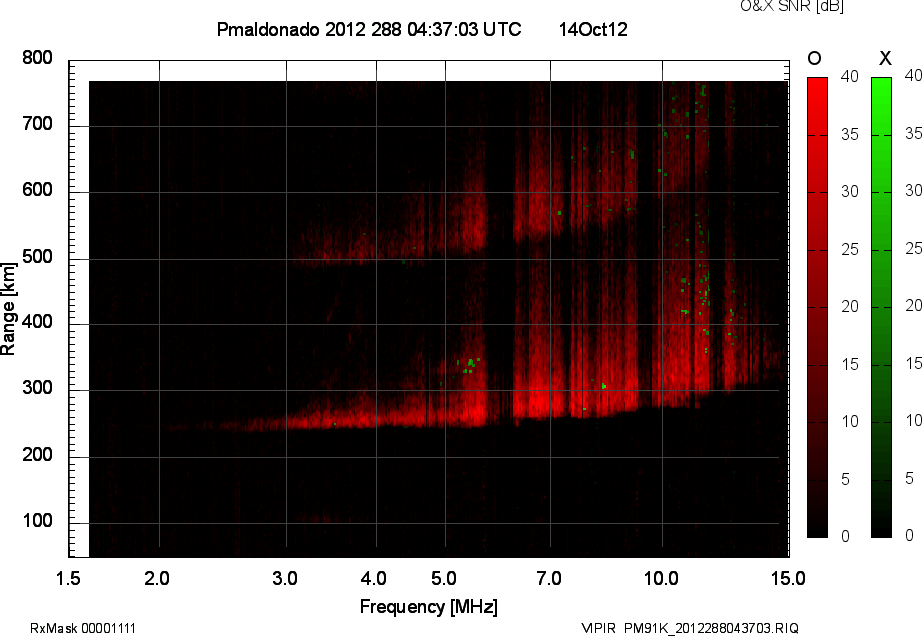Image resolution: width=922 pixels, height=636 pixels.
Task: Click the 20 dB tick on the O scale
Action: pyautogui.click(x=850, y=306)
